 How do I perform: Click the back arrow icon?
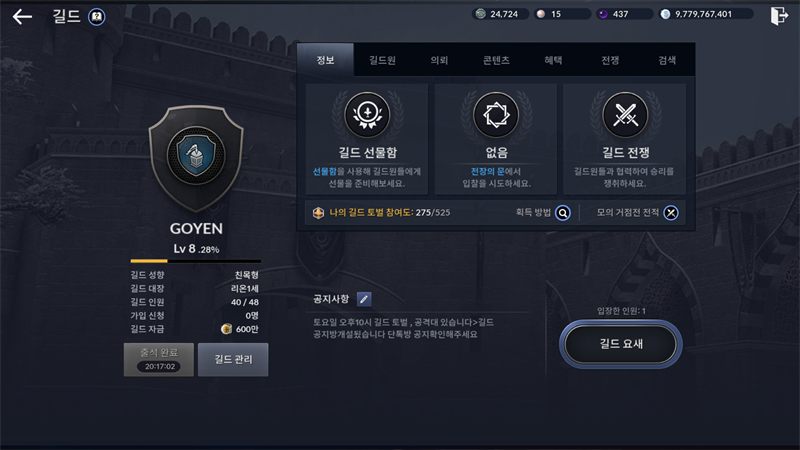tap(22, 17)
